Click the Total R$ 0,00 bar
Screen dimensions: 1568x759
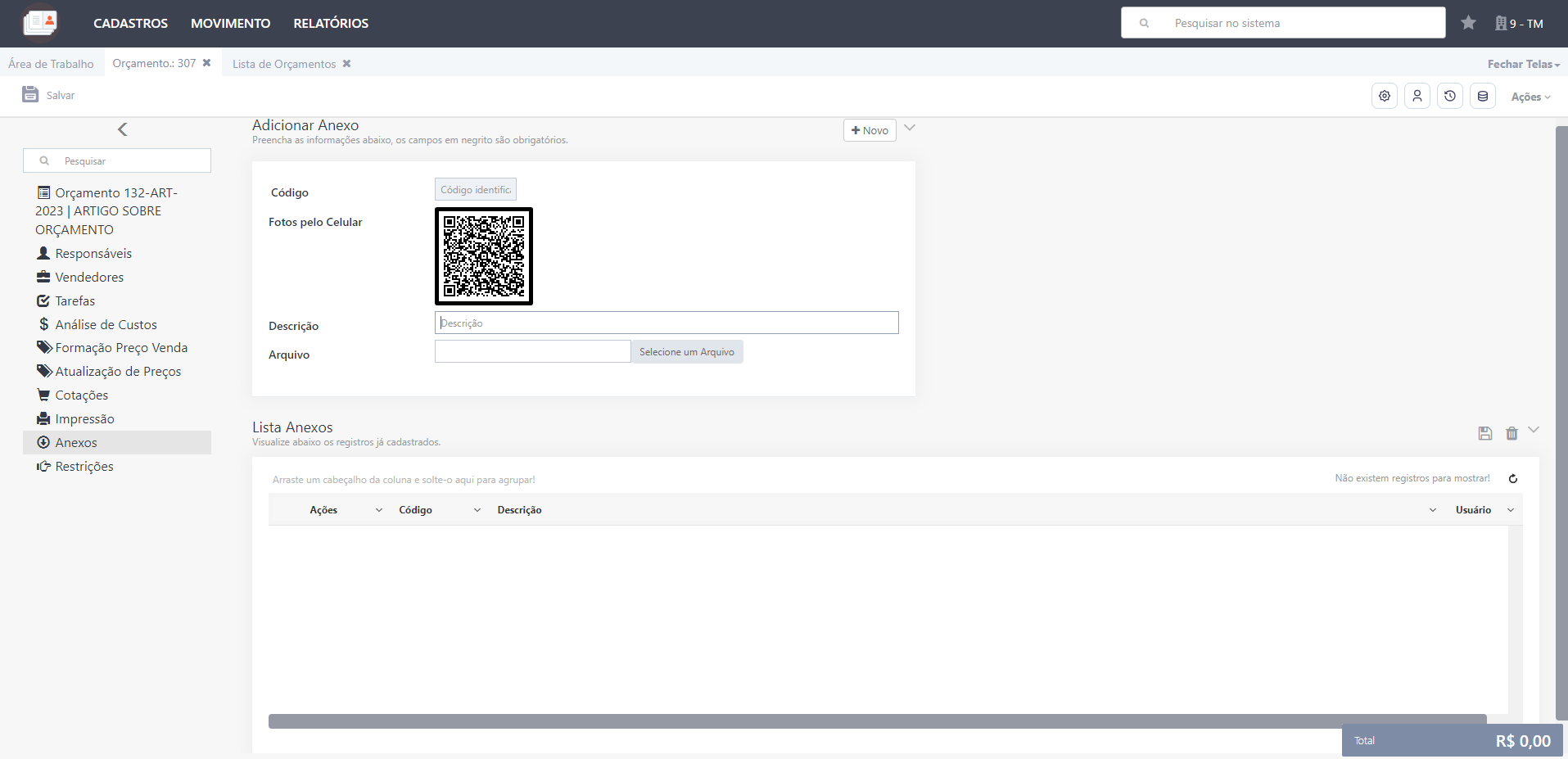[x=1453, y=741]
